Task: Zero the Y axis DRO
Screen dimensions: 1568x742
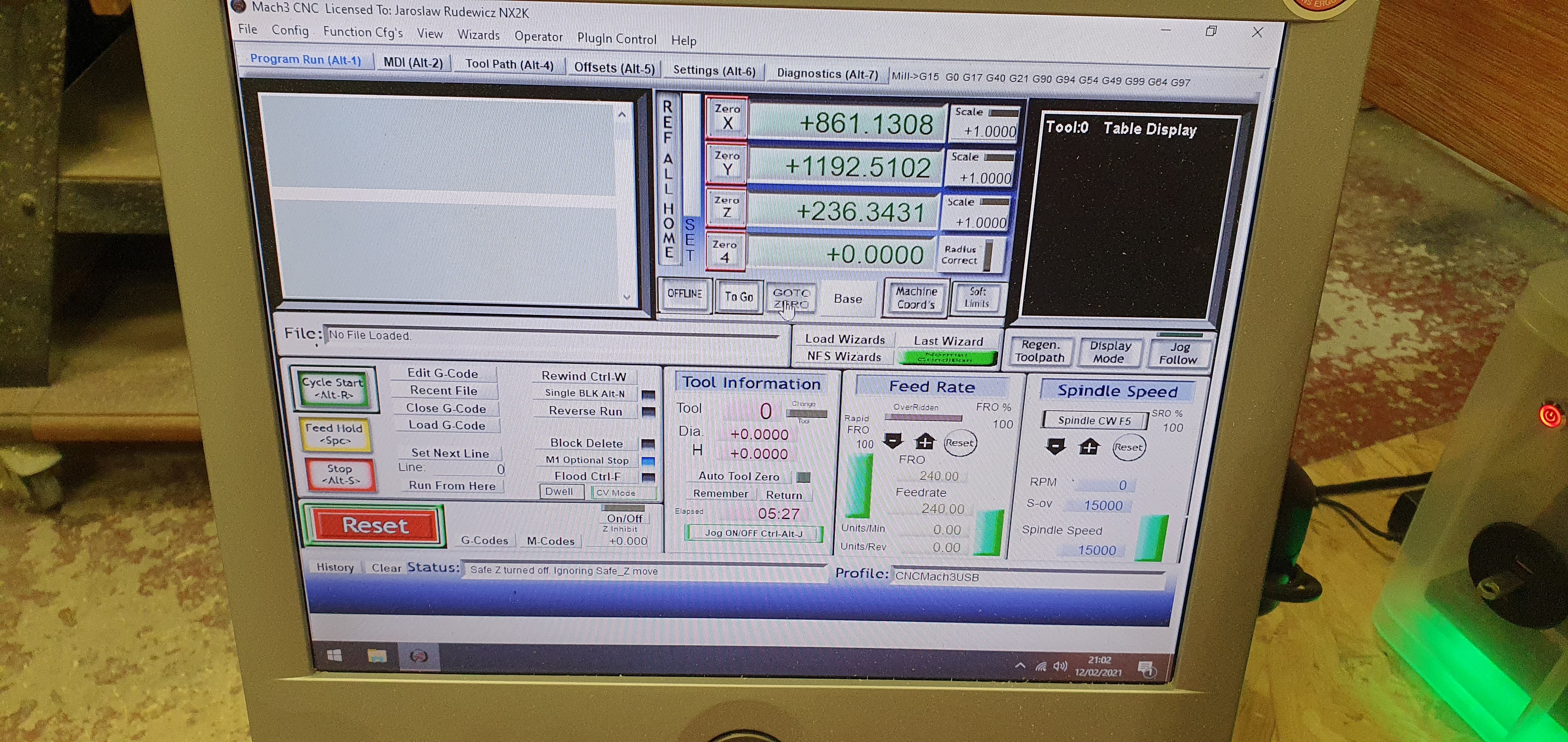Action: click(x=727, y=163)
